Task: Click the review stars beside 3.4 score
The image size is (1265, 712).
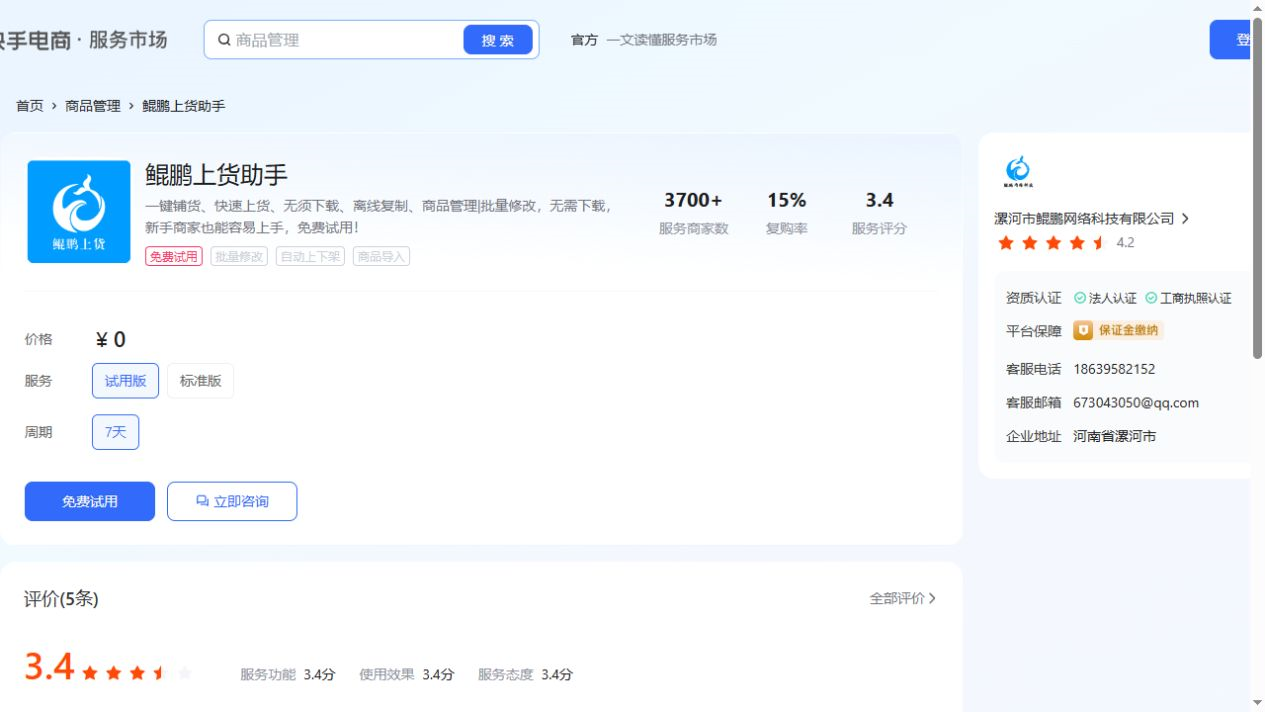Action: click(x=136, y=673)
